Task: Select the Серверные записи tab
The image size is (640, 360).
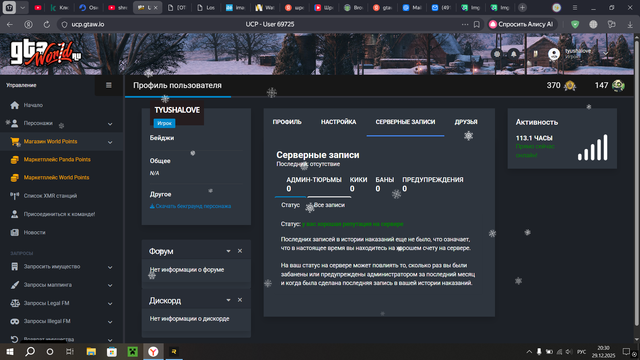Action: pyautogui.click(x=405, y=122)
